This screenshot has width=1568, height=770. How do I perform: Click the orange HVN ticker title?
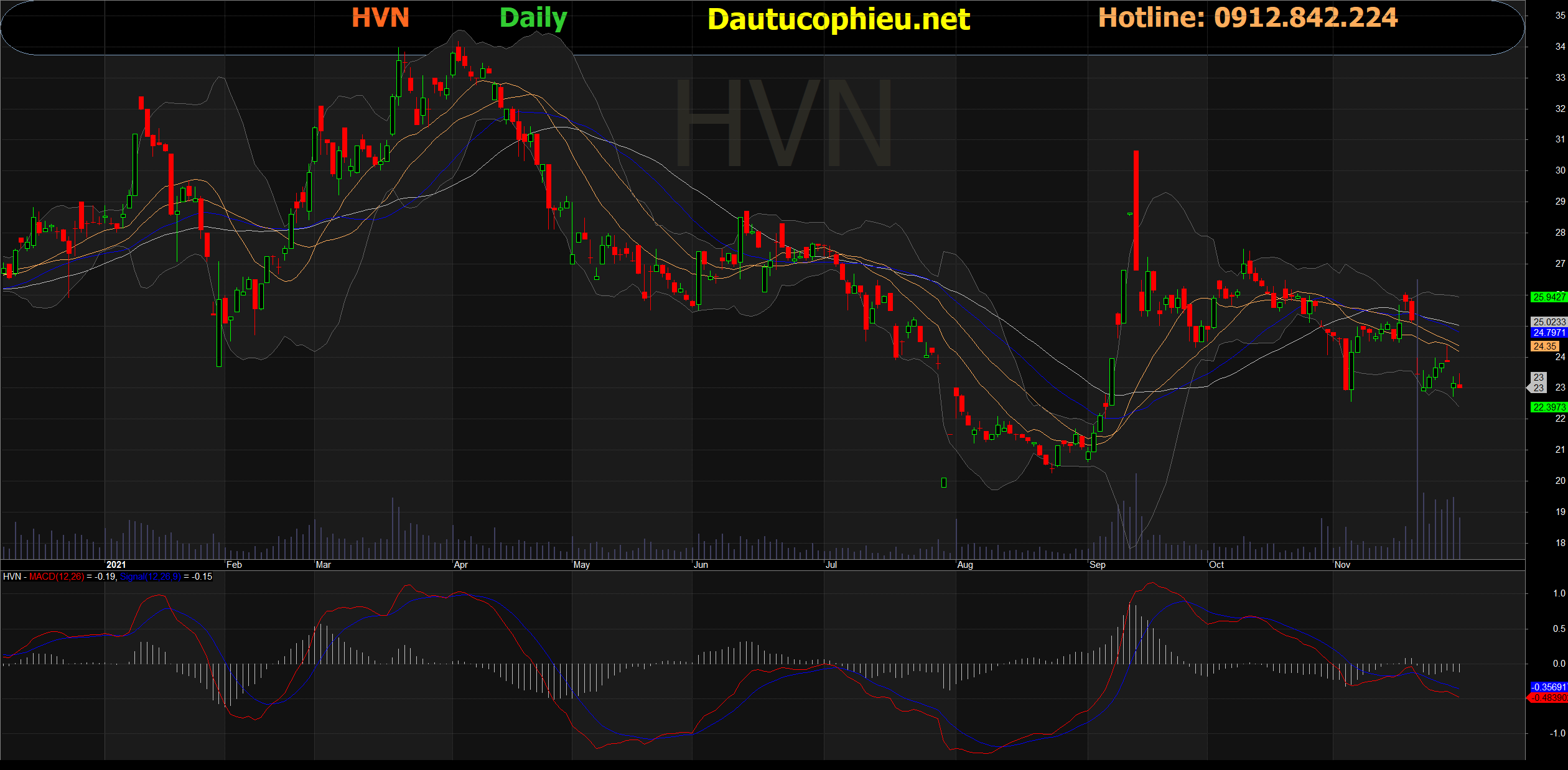click(380, 18)
